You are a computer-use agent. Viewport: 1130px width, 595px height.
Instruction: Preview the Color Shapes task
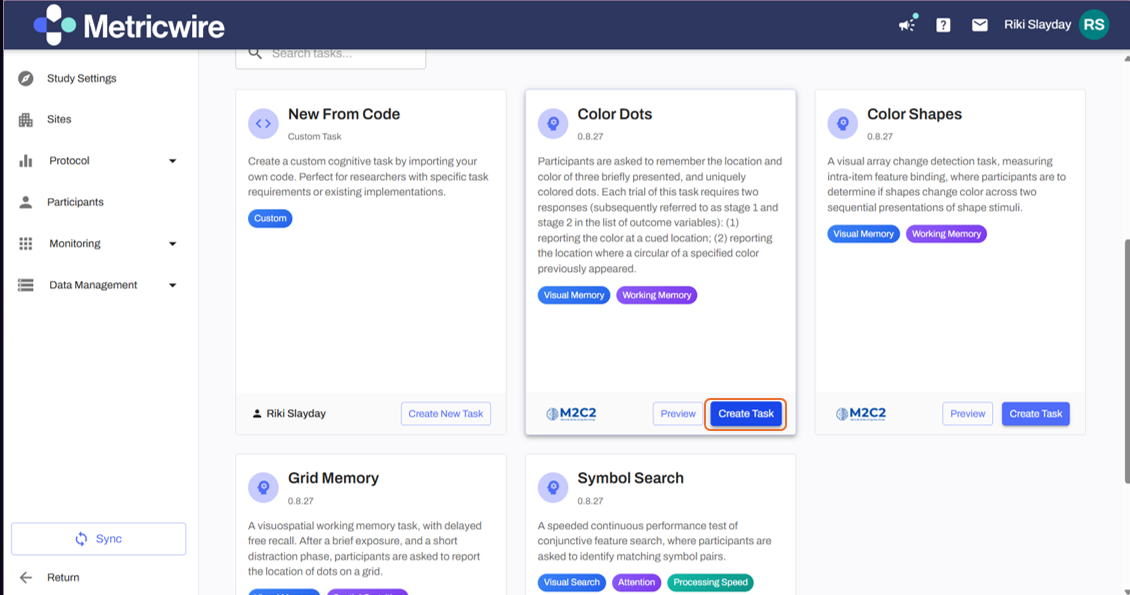[967, 414]
